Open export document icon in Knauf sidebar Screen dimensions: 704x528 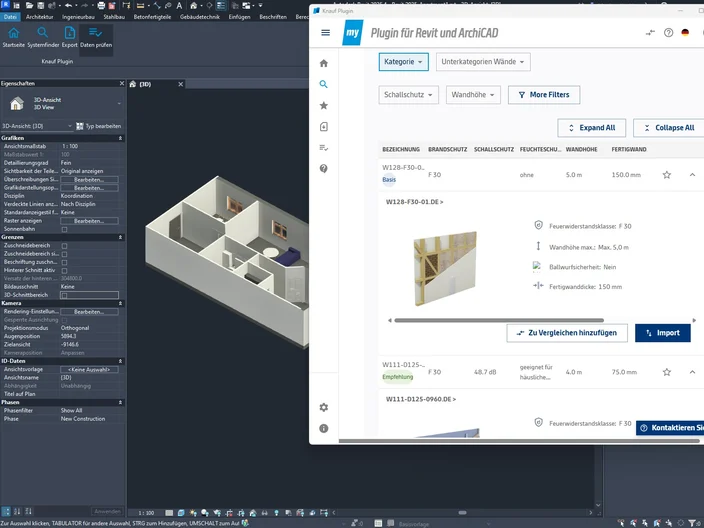coord(324,127)
